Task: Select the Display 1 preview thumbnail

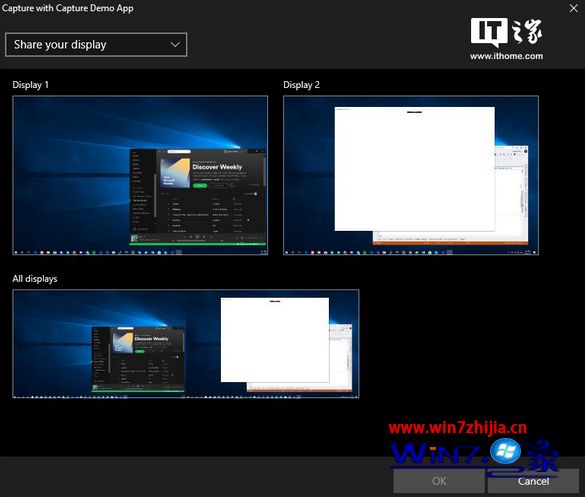Action: click(140, 175)
